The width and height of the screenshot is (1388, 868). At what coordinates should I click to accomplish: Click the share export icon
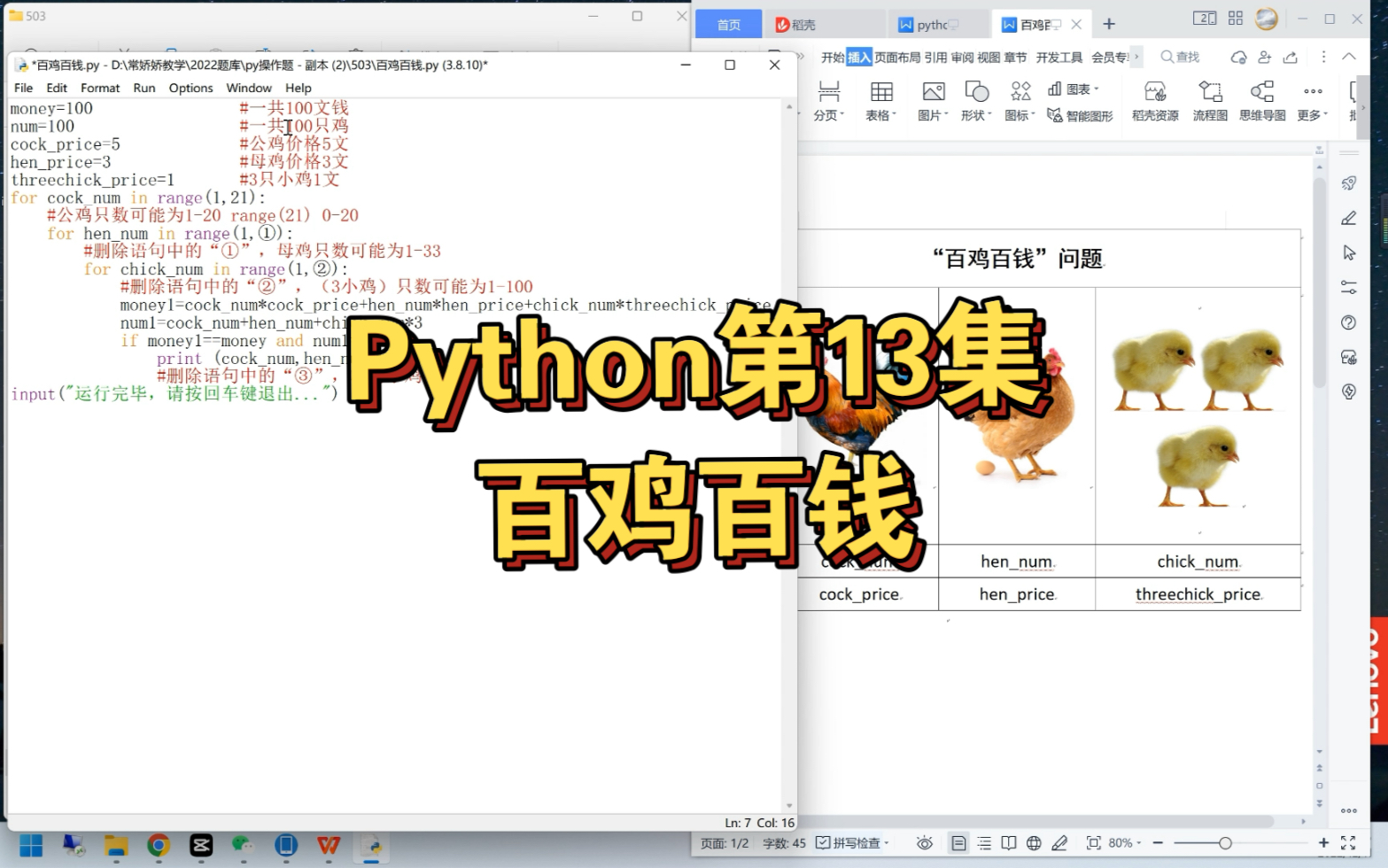[1291, 58]
